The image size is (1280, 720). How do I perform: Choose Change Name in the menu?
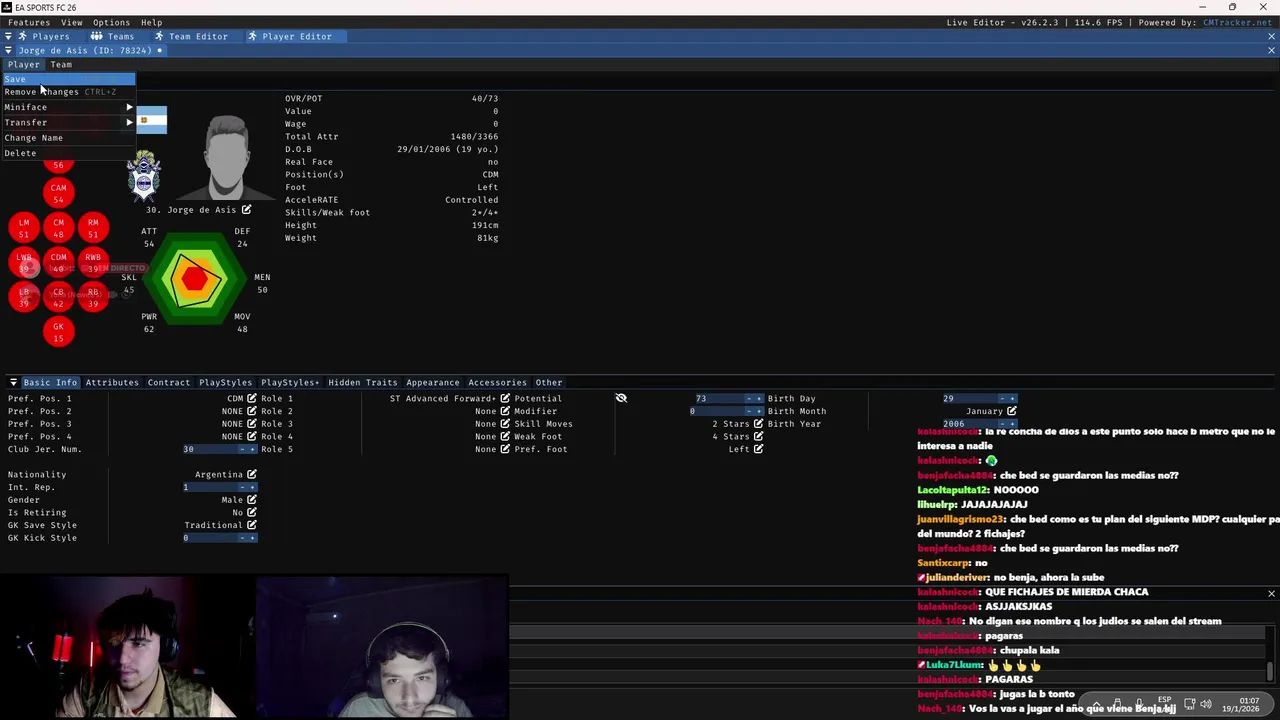pyautogui.click(x=68, y=138)
